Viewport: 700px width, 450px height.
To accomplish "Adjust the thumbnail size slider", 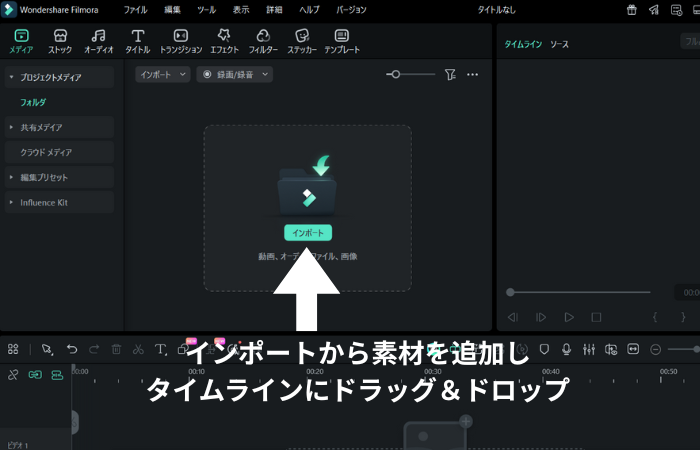I will [410, 75].
